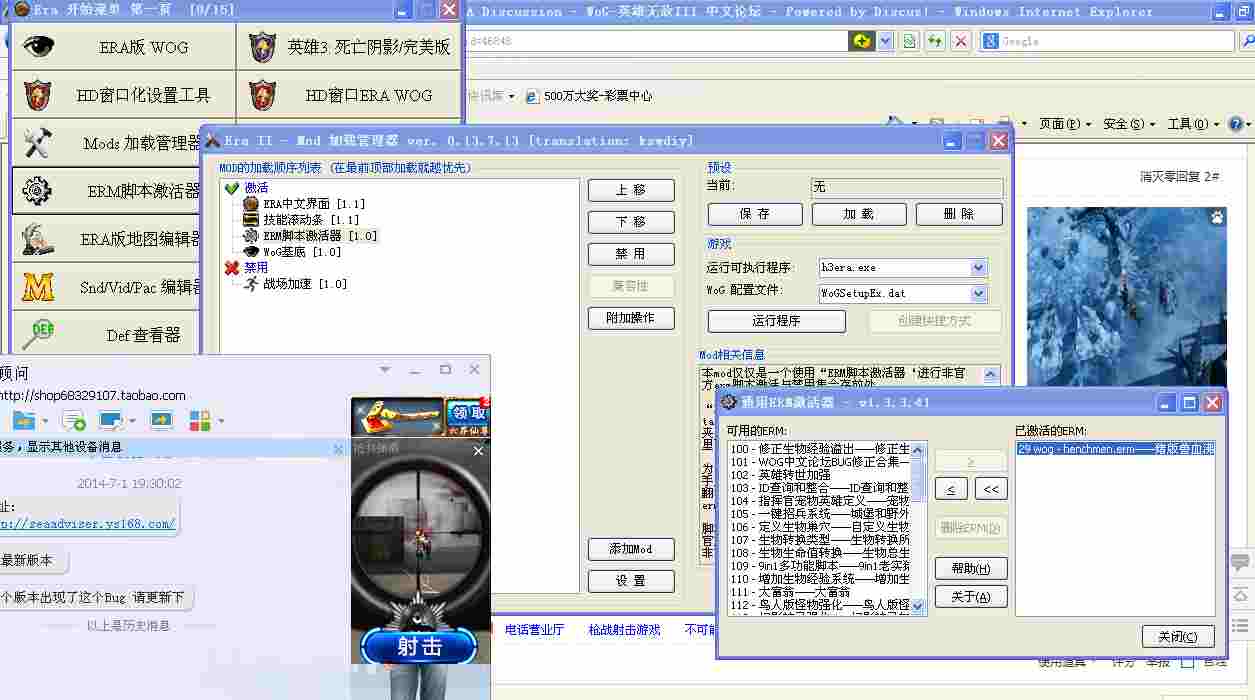Save the preset with 保存

(755, 214)
